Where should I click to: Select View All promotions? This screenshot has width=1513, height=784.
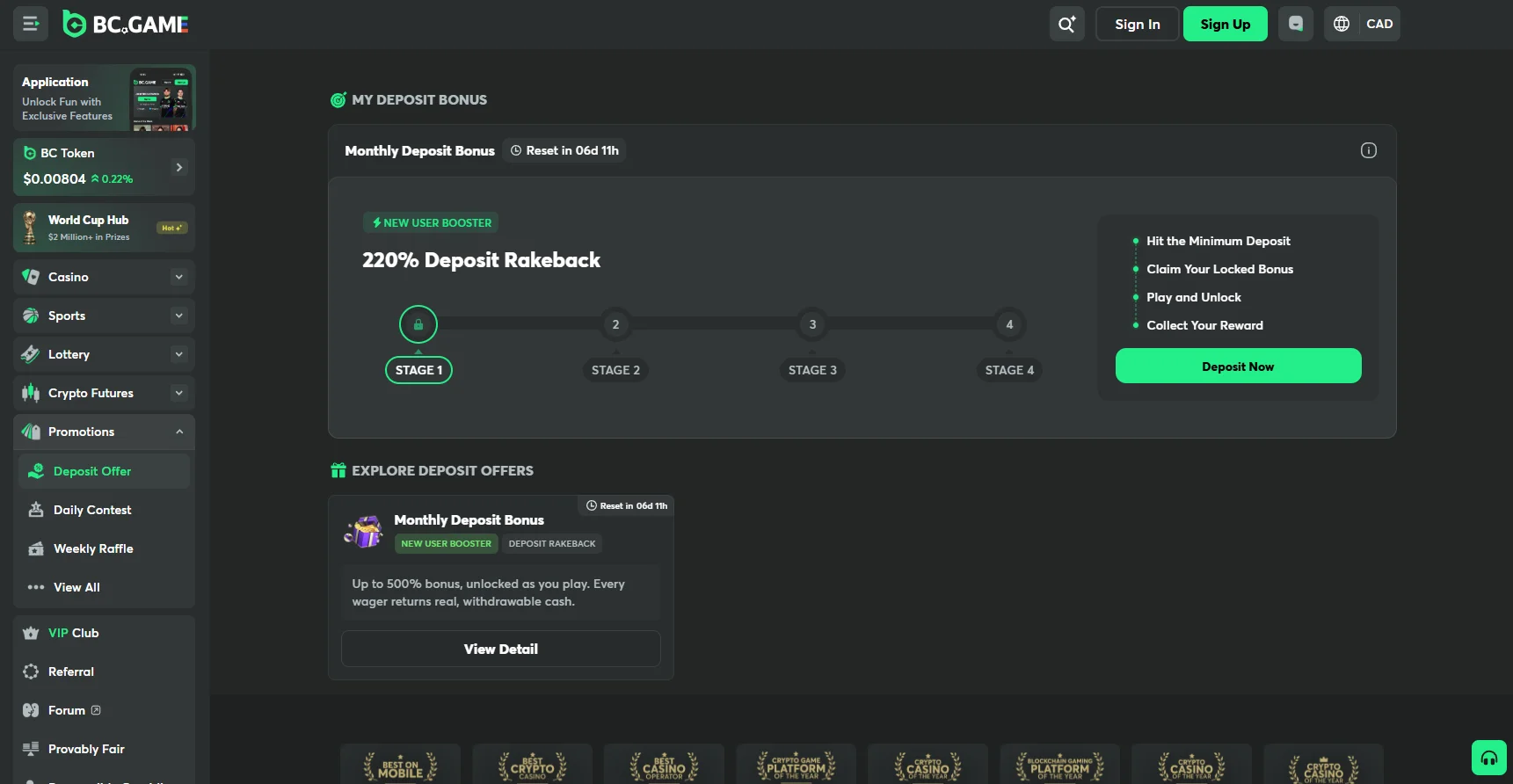(104, 587)
